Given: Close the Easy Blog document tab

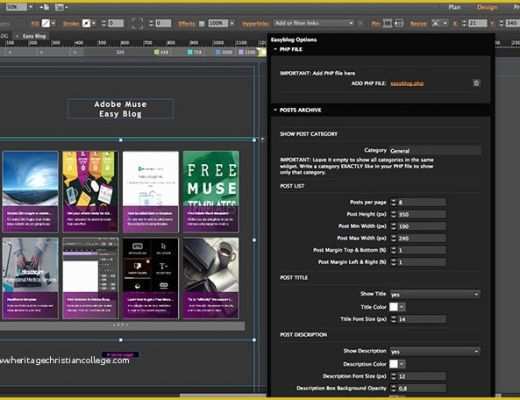Looking at the screenshot, I should pos(17,36).
